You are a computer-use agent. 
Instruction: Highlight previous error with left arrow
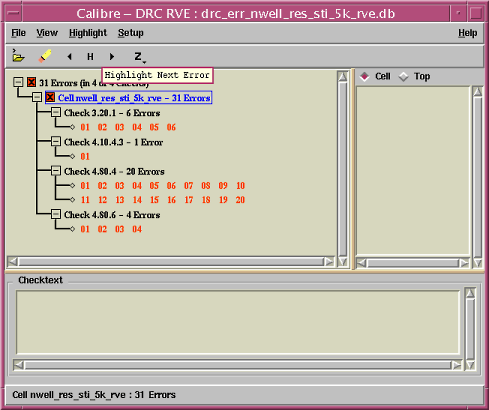pos(69,57)
